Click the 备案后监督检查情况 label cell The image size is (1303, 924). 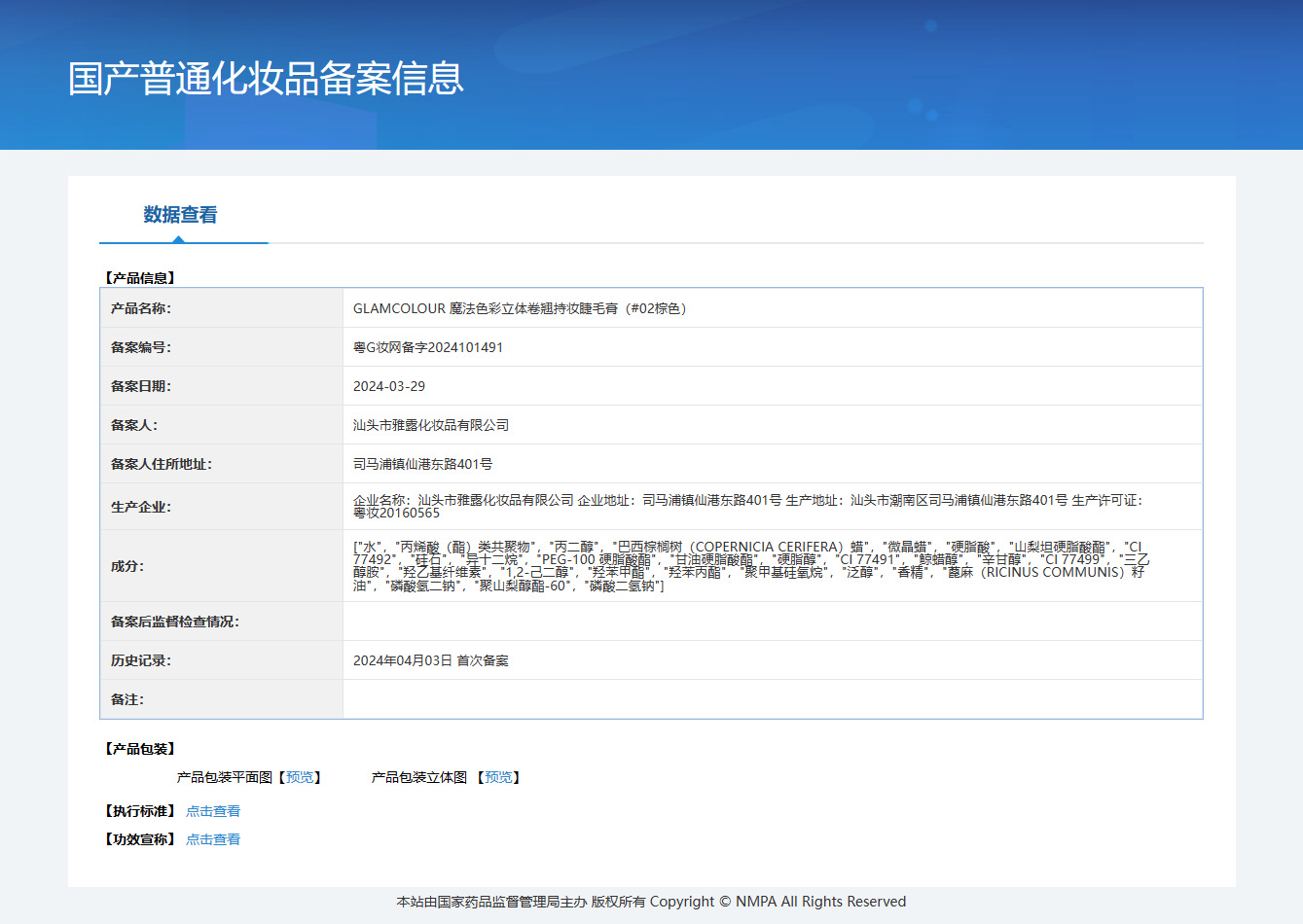(x=222, y=622)
